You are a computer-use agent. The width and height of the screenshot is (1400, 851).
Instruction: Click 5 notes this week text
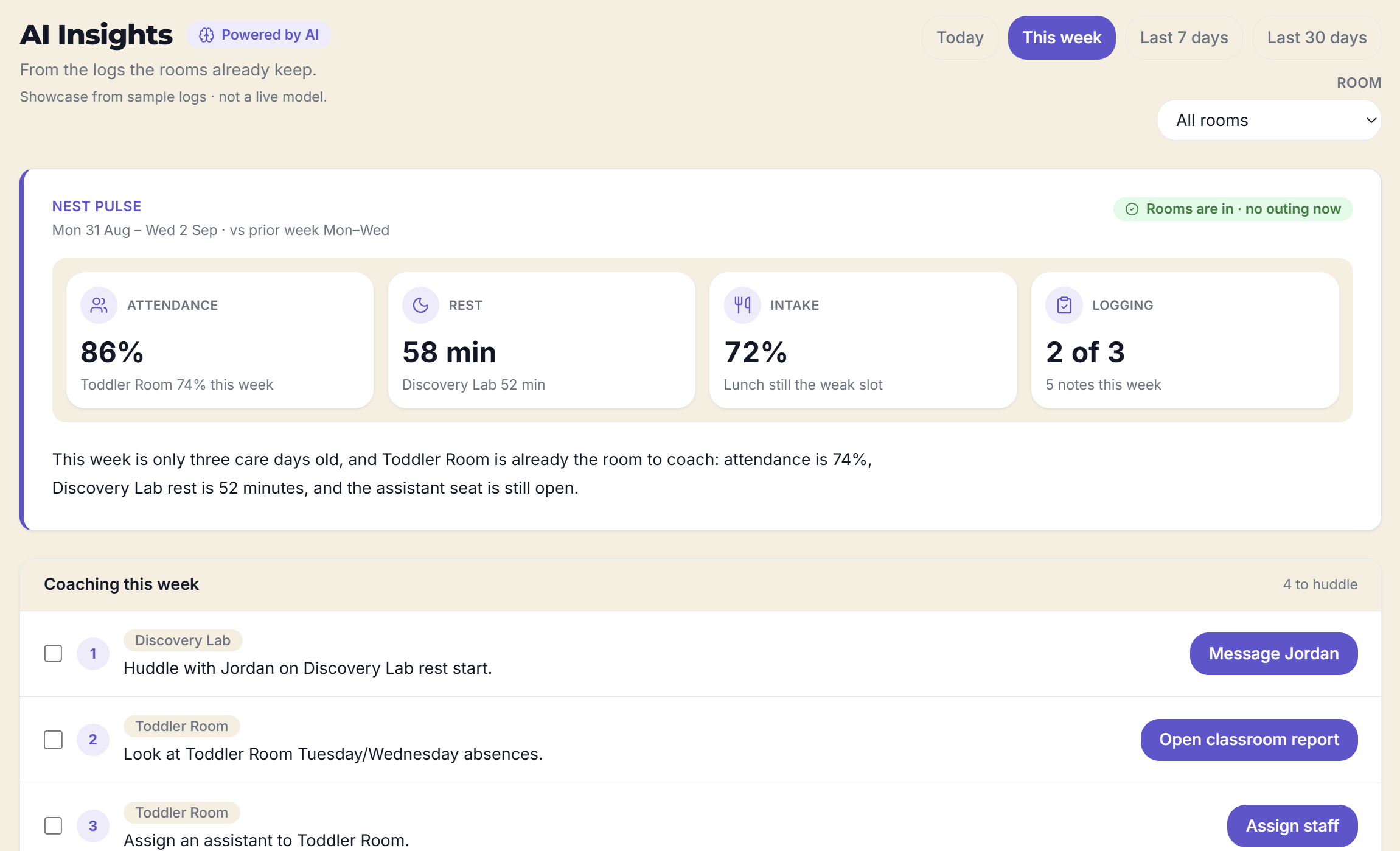click(1104, 385)
